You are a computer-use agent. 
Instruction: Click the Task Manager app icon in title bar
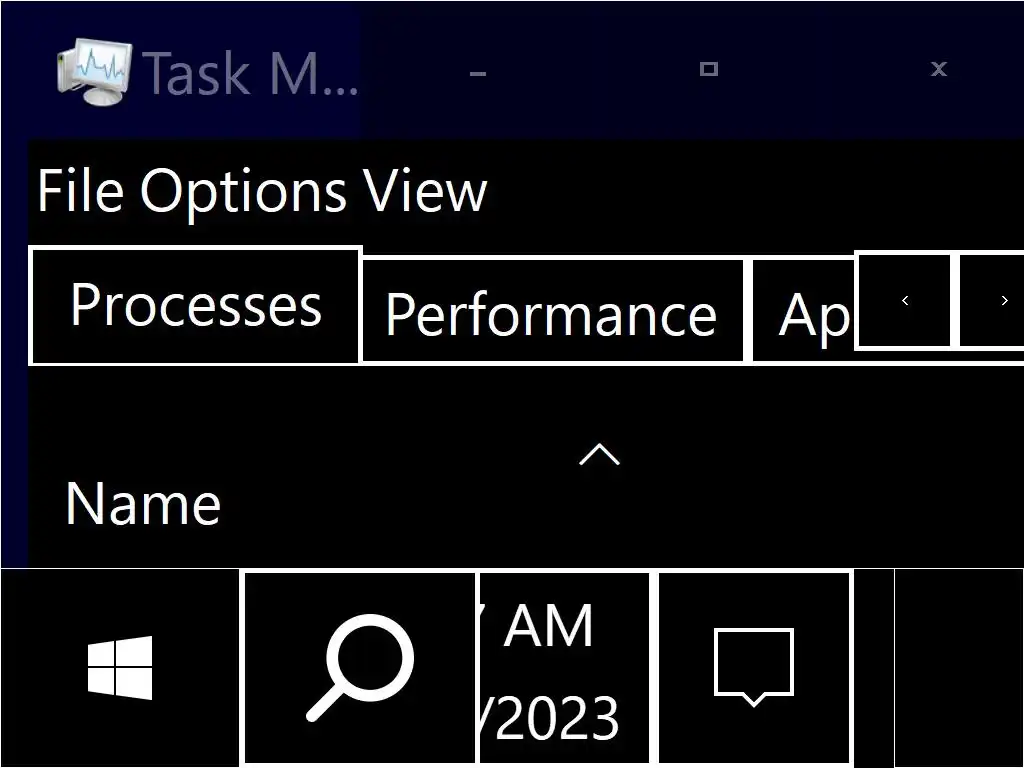pos(94,71)
